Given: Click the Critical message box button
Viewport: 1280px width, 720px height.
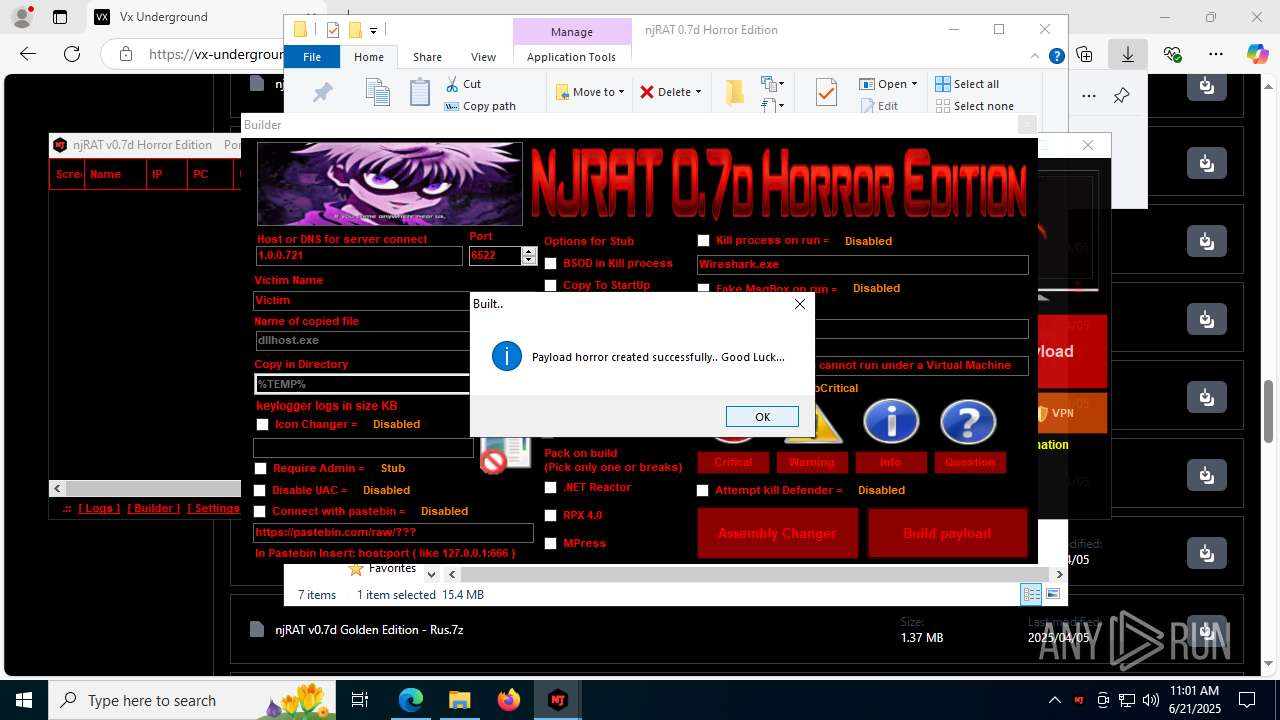Looking at the screenshot, I should coord(733,462).
